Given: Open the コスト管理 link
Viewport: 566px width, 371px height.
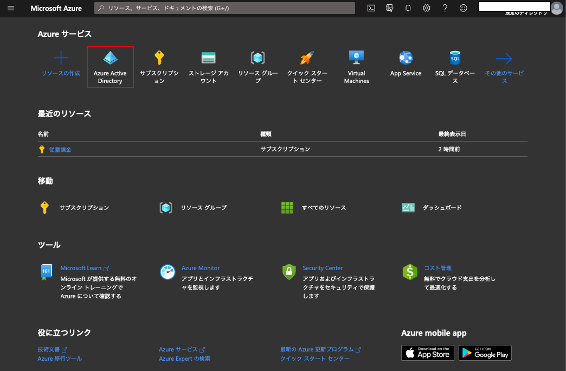Looking at the screenshot, I should tap(437, 268).
